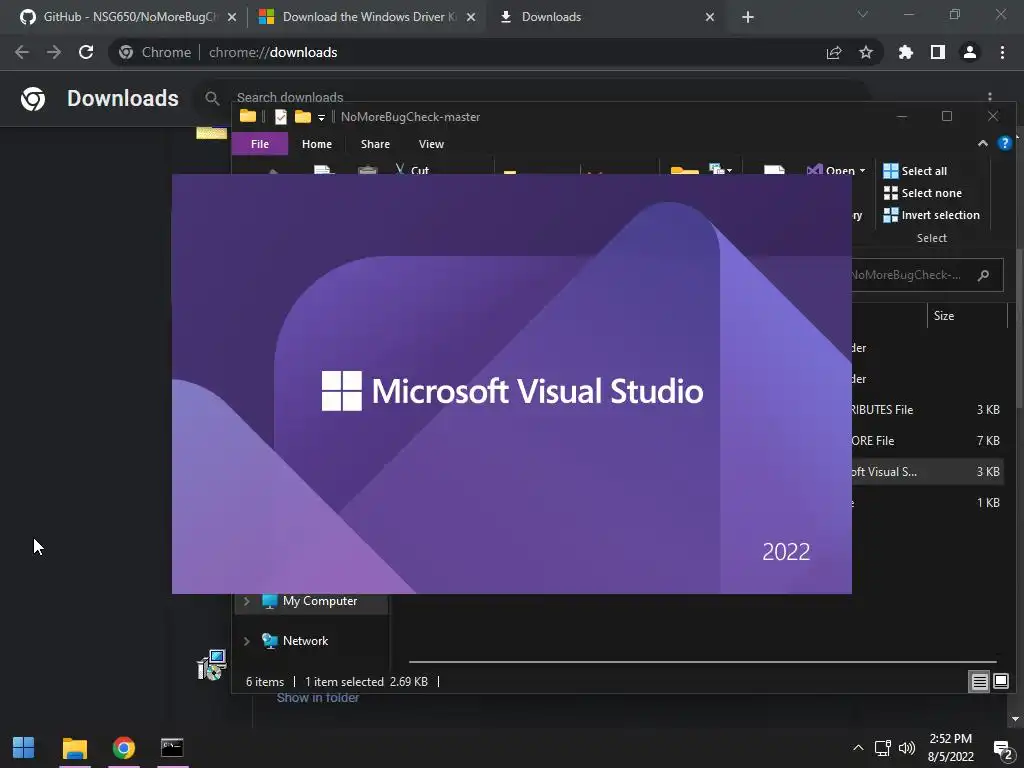Open the Chrome profile avatar menu
Image resolution: width=1024 pixels, height=768 pixels.
tap(970, 52)
